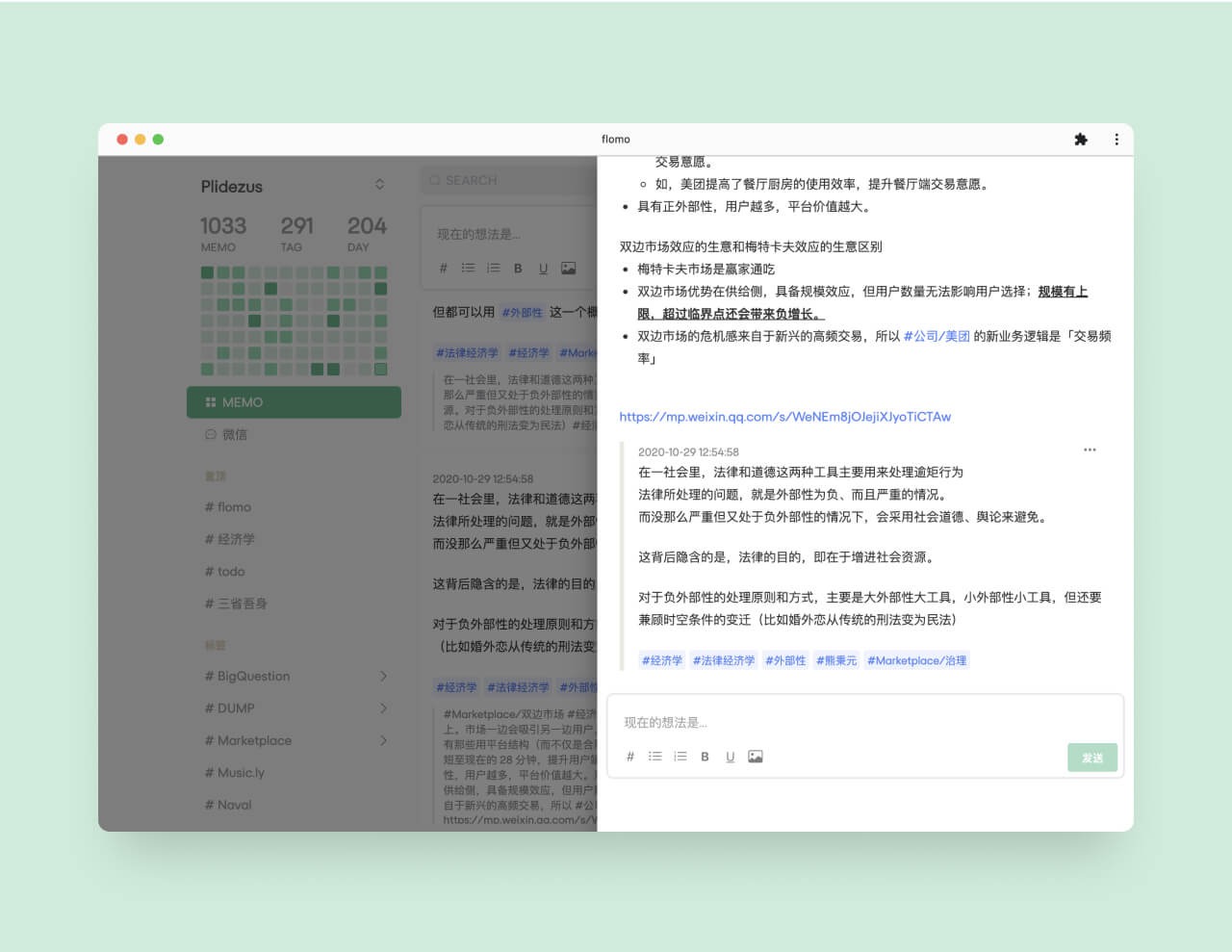Click the 291 TAG counter
Screen dimensions: 1232x952
click(x=296, y=233)
